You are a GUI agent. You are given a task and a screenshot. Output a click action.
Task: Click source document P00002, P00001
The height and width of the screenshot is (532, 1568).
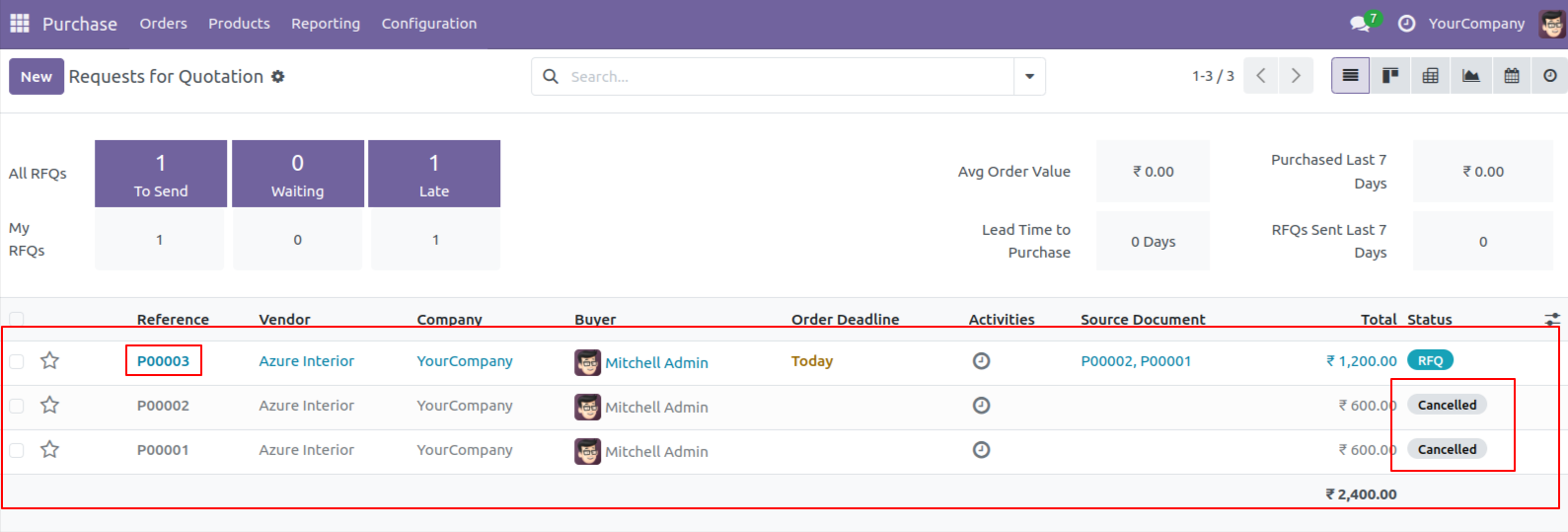pos(1136,360)
